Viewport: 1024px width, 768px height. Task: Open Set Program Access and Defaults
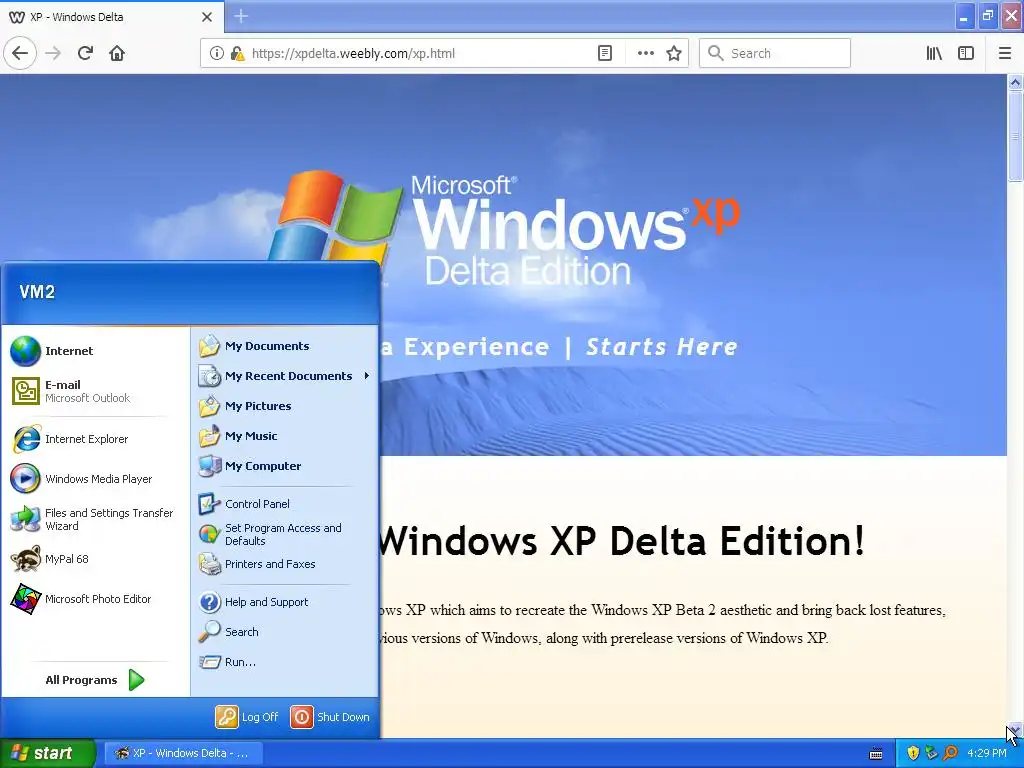(285, 534)
